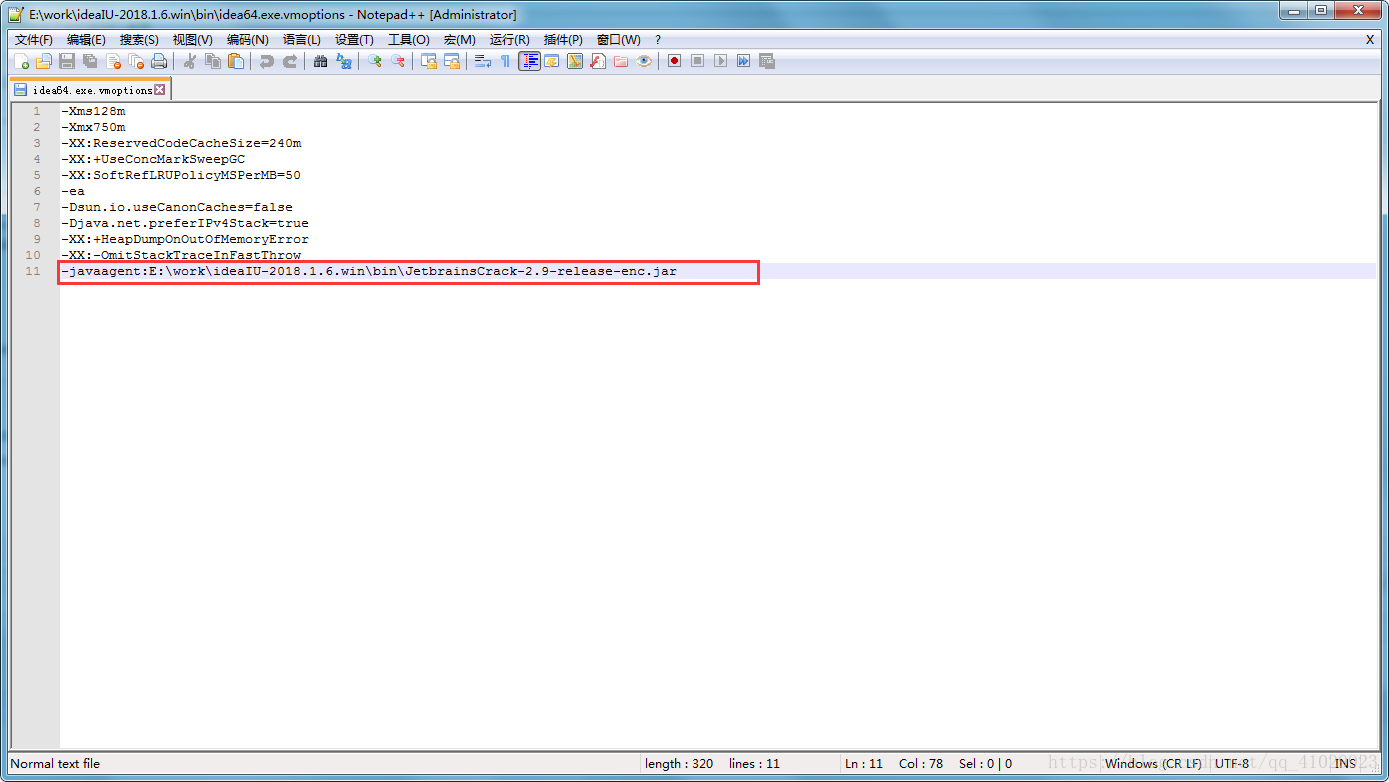Screen dimensions: 1389x782
Task: Toggle Document Map panel icon
Action: coord(575,61)
